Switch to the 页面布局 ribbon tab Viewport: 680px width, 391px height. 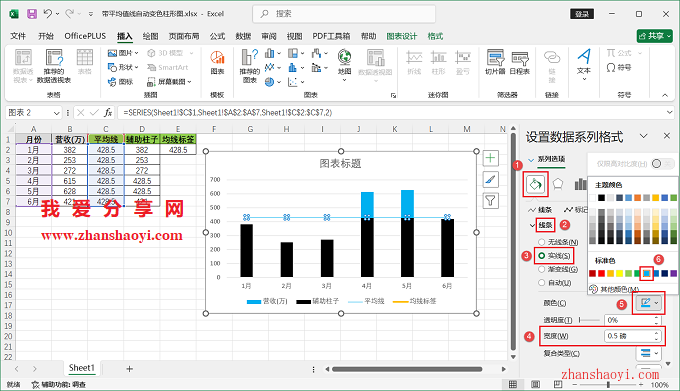tap(184, 36)
